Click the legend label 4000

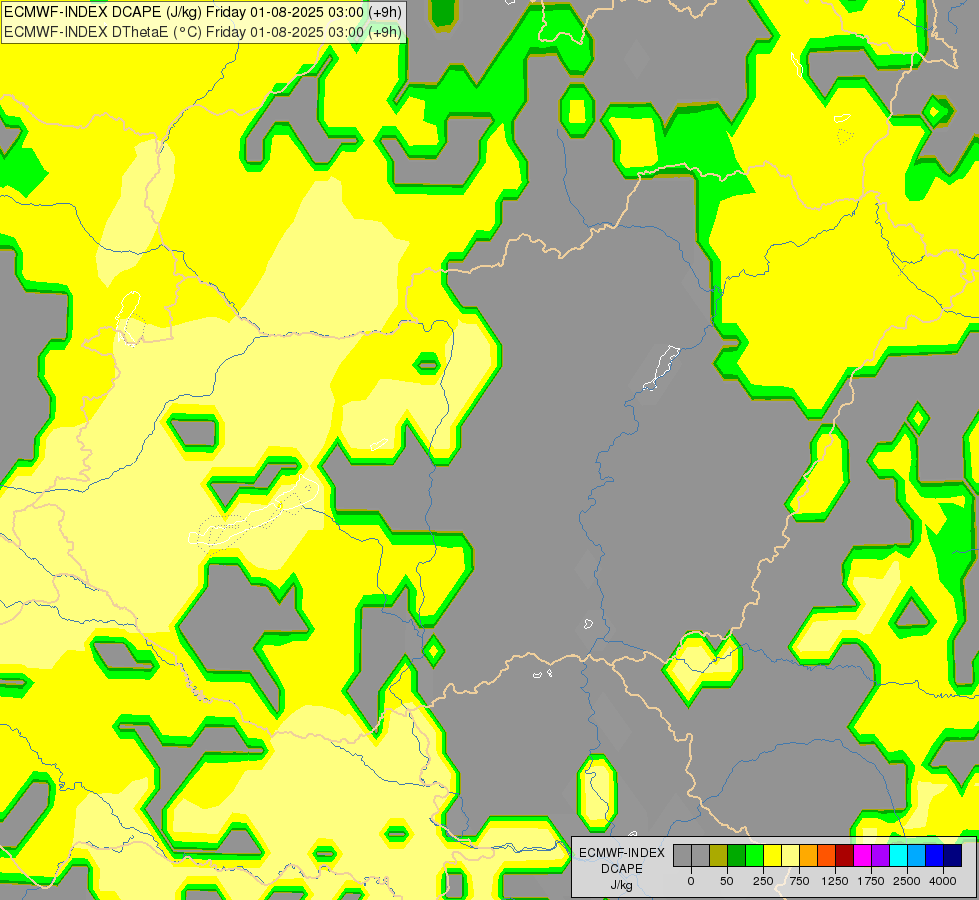(x=943, y=881)
